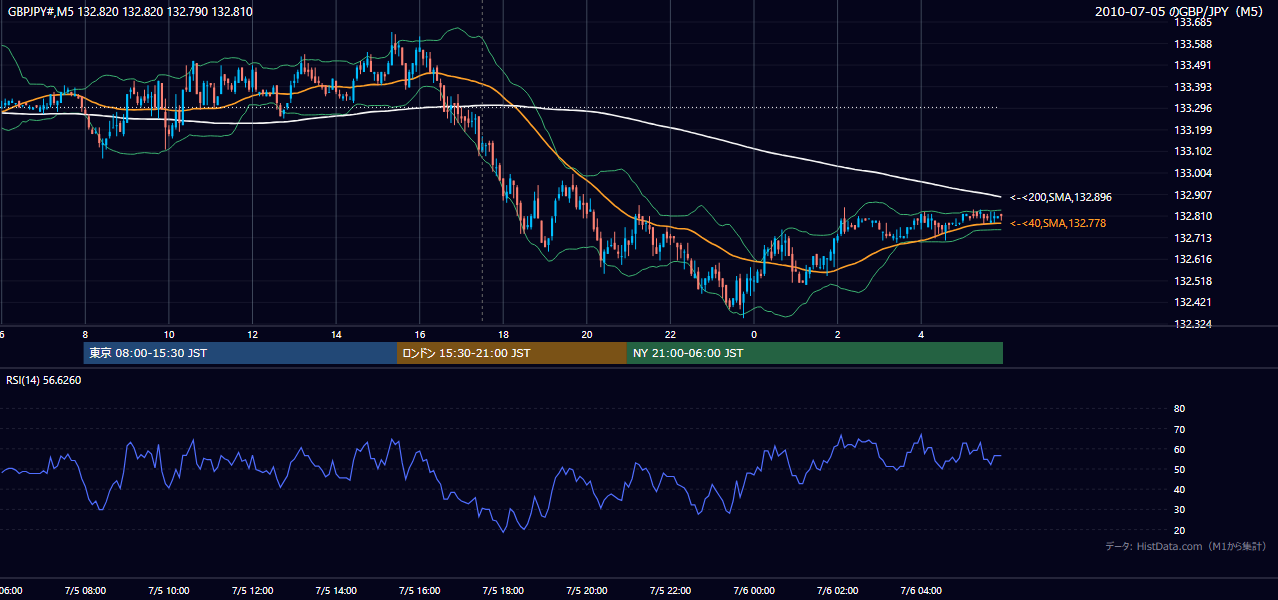
Task: Click the 'RSI(14) 56.6260' indicator label
Action: pyautogui.click(x=44, y=380)
